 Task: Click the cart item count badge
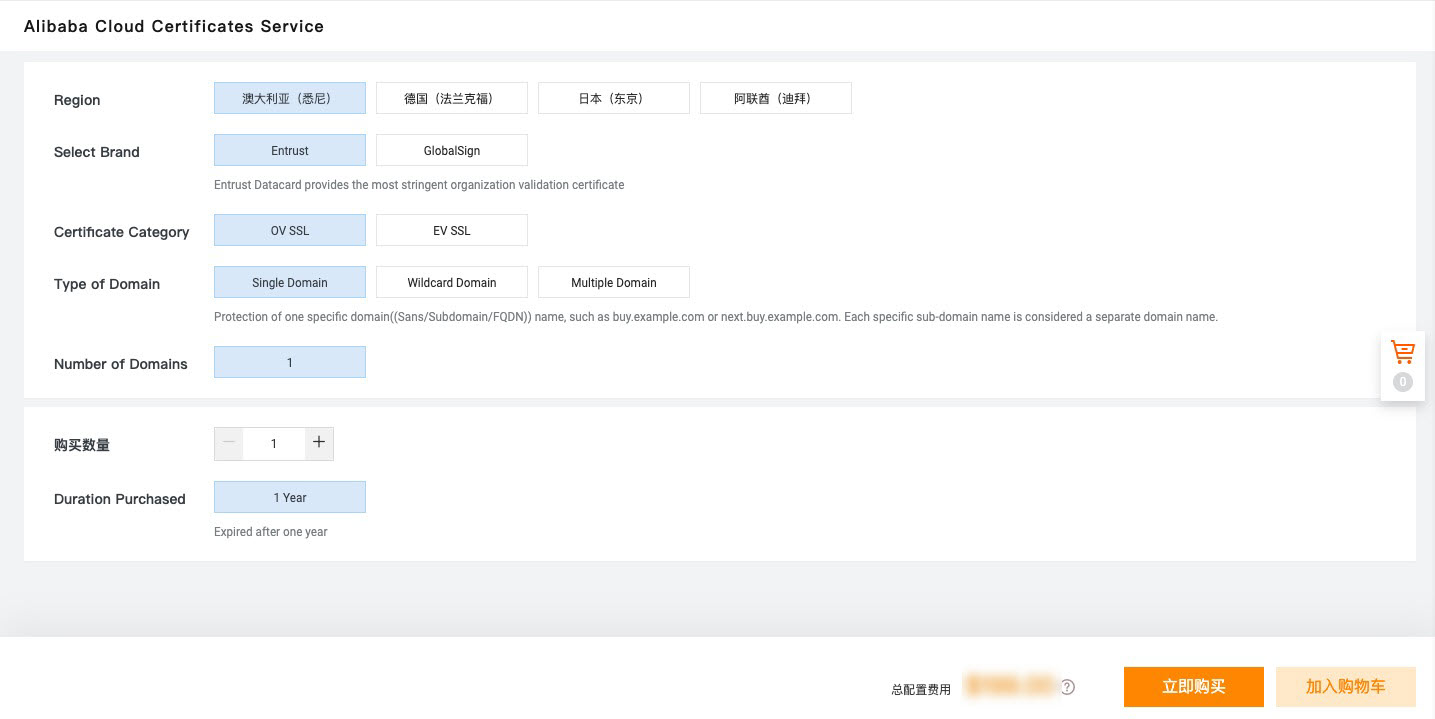1403,382
